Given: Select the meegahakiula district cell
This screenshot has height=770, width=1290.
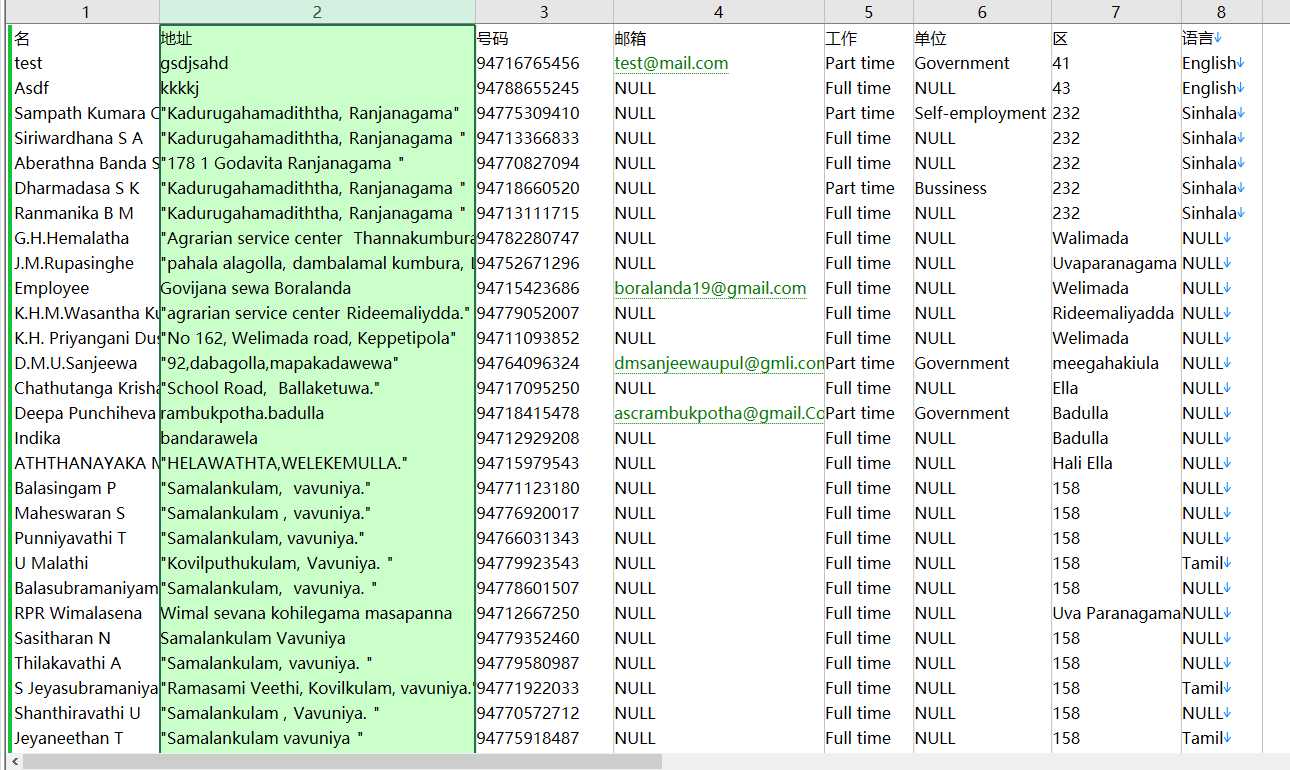Looking at the screenshot, I should pyautogui.click(x=1116, y=363).
